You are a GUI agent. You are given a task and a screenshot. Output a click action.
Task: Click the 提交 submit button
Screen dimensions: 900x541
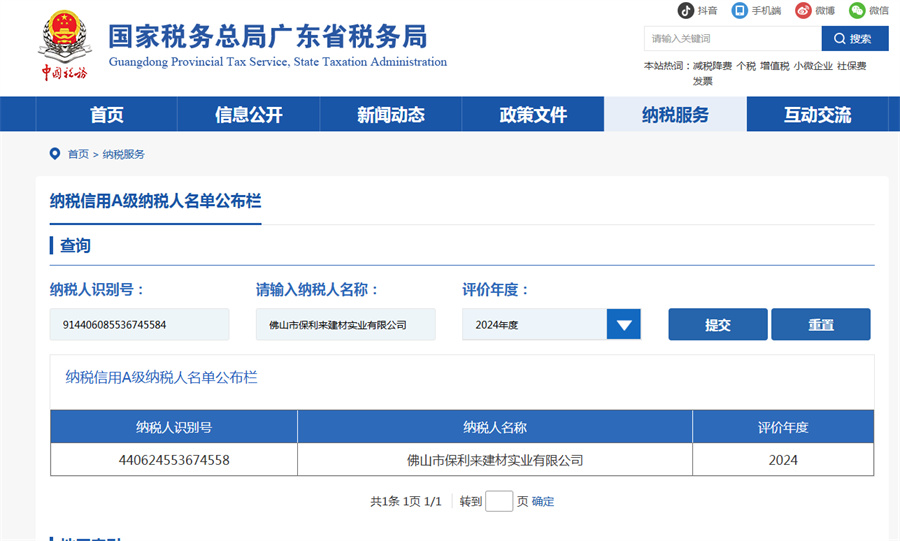point(718,325)
